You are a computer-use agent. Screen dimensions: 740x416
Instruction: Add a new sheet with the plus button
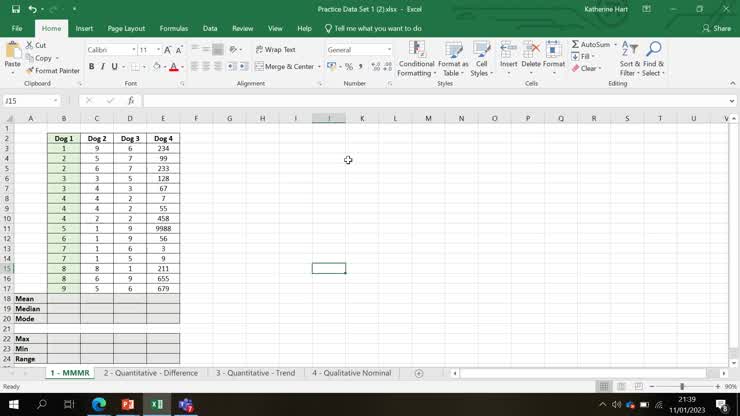click(x=419, y=374)
